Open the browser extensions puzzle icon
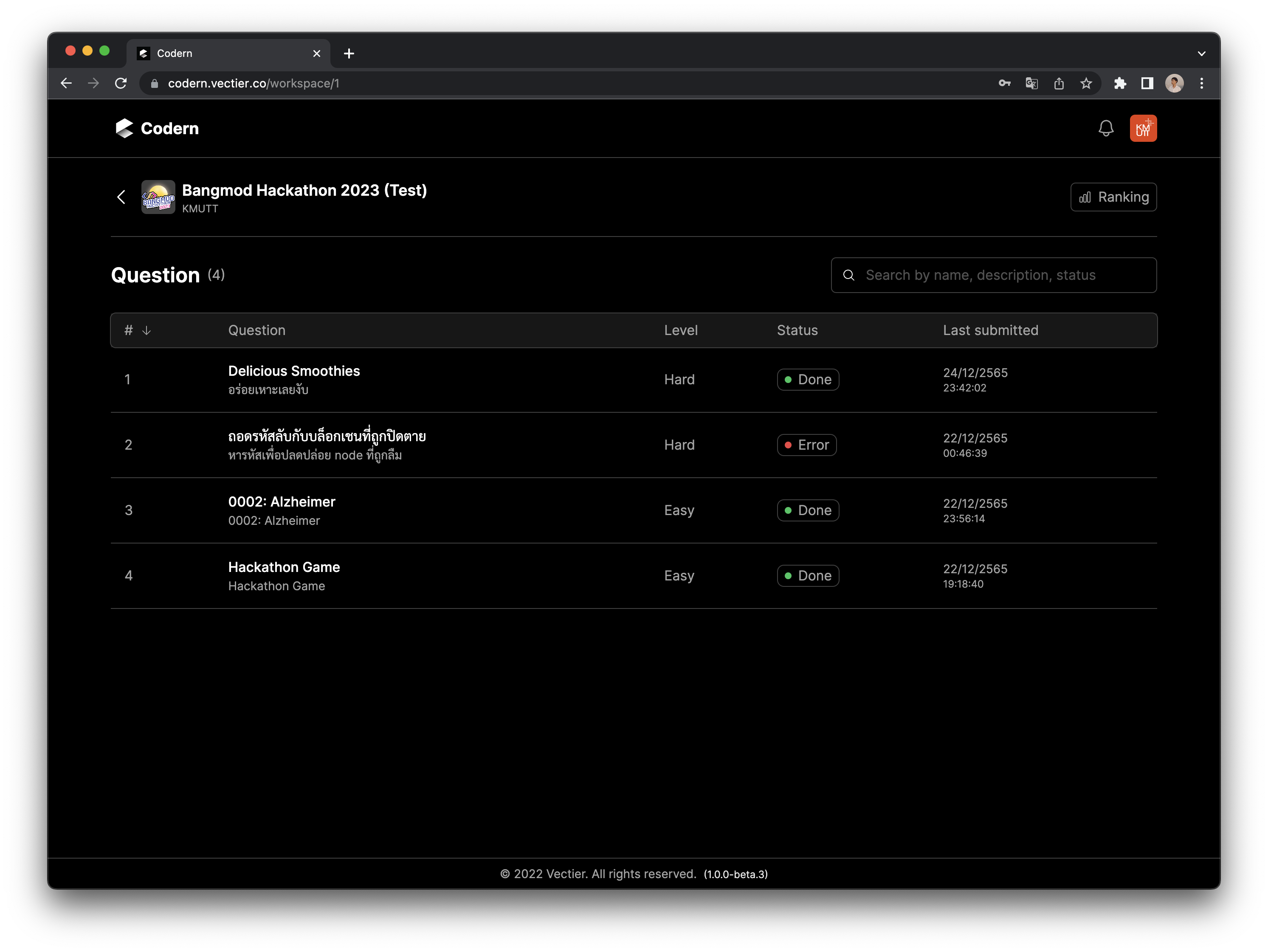This screenshot has height=952, width=1268. 1119,84
